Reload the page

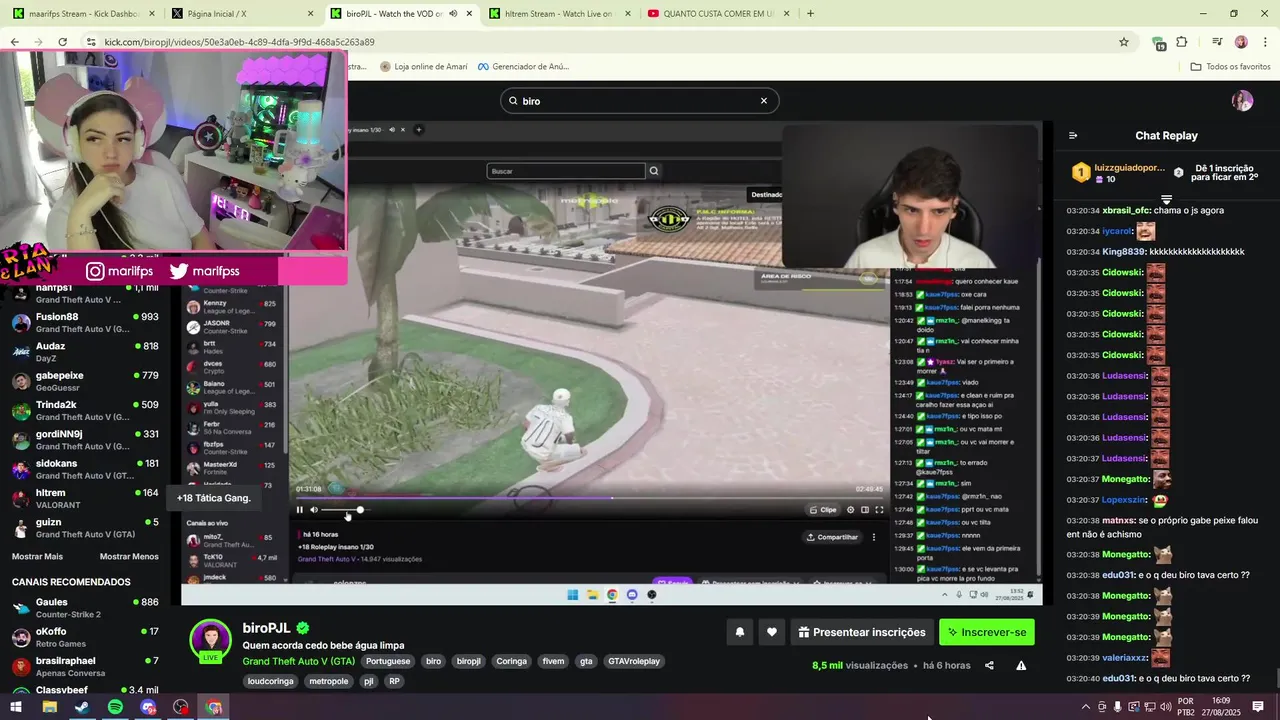[x=62, y=42]
